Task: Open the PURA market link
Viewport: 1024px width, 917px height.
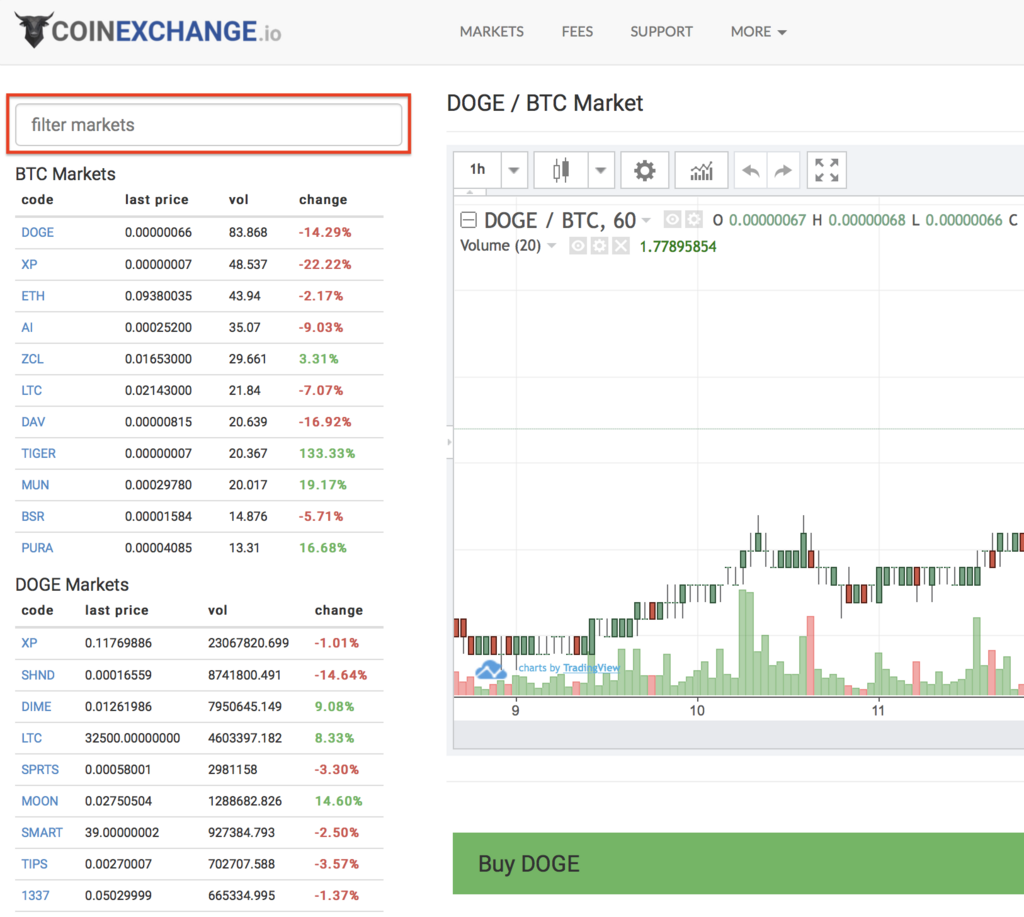Action: tap(37, 547)
